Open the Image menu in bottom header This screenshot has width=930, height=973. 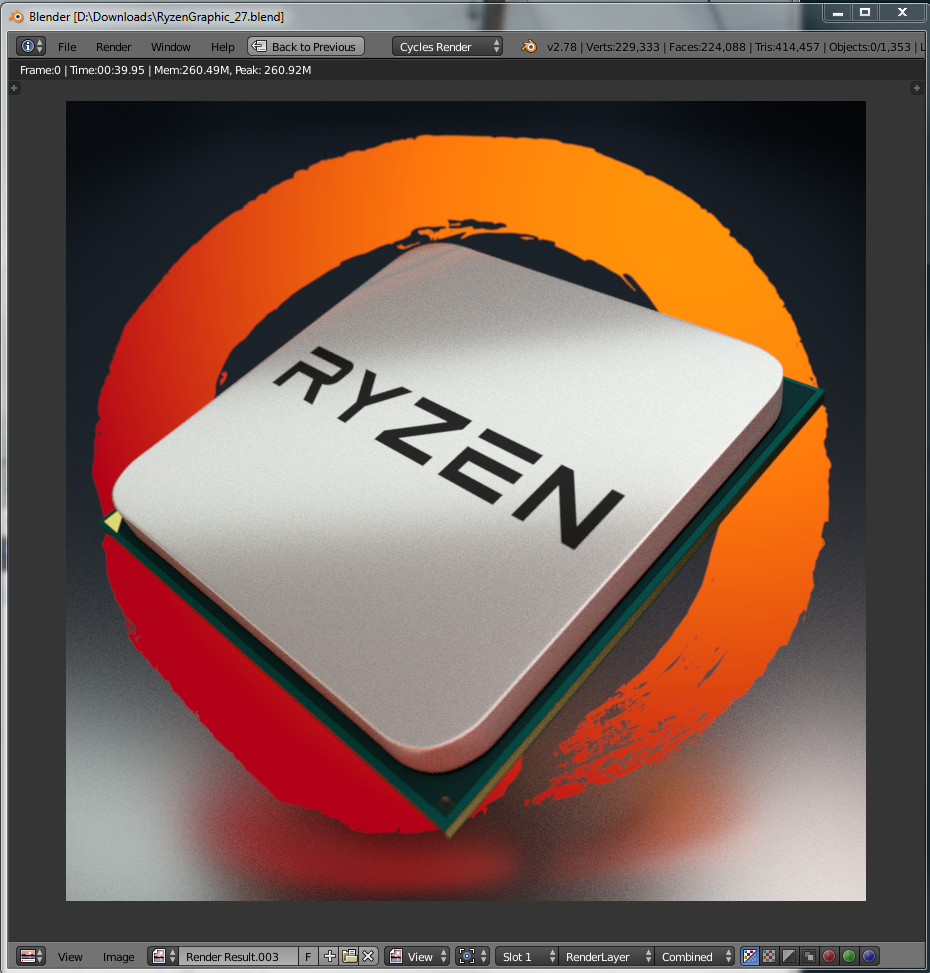pyautogui.click(x=118, y=957)
